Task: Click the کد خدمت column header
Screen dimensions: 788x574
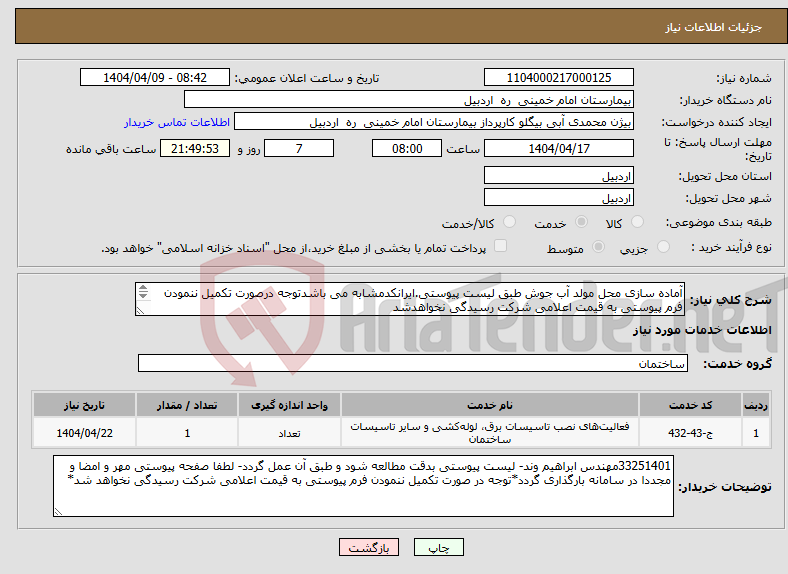Action: pyautogui.click(x=691, y=405)
